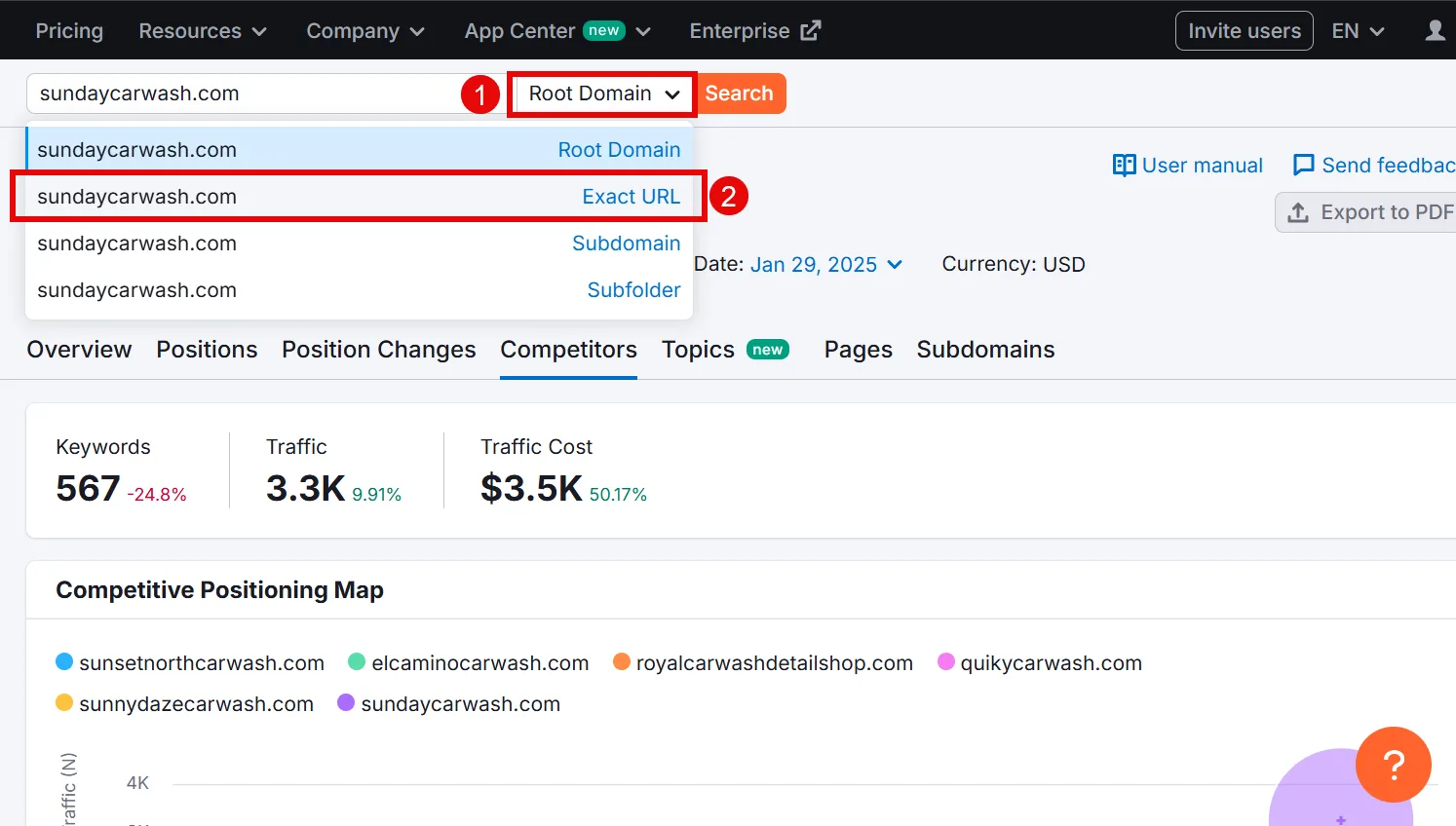
Task: Click the Currency: USD label
Action: click(1014, 265)
